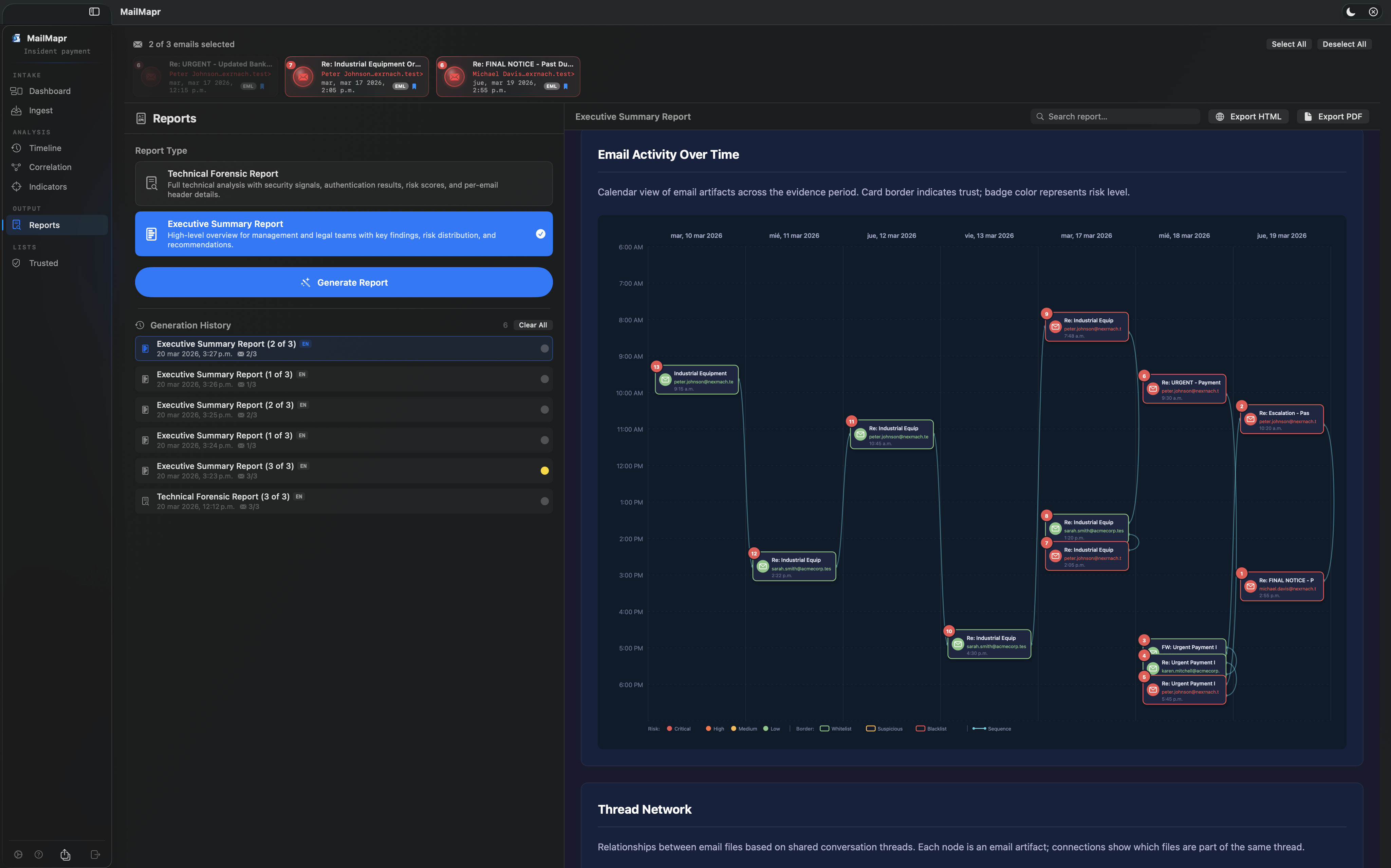Select the Technical Forensic Report type

tap(343, 184)
